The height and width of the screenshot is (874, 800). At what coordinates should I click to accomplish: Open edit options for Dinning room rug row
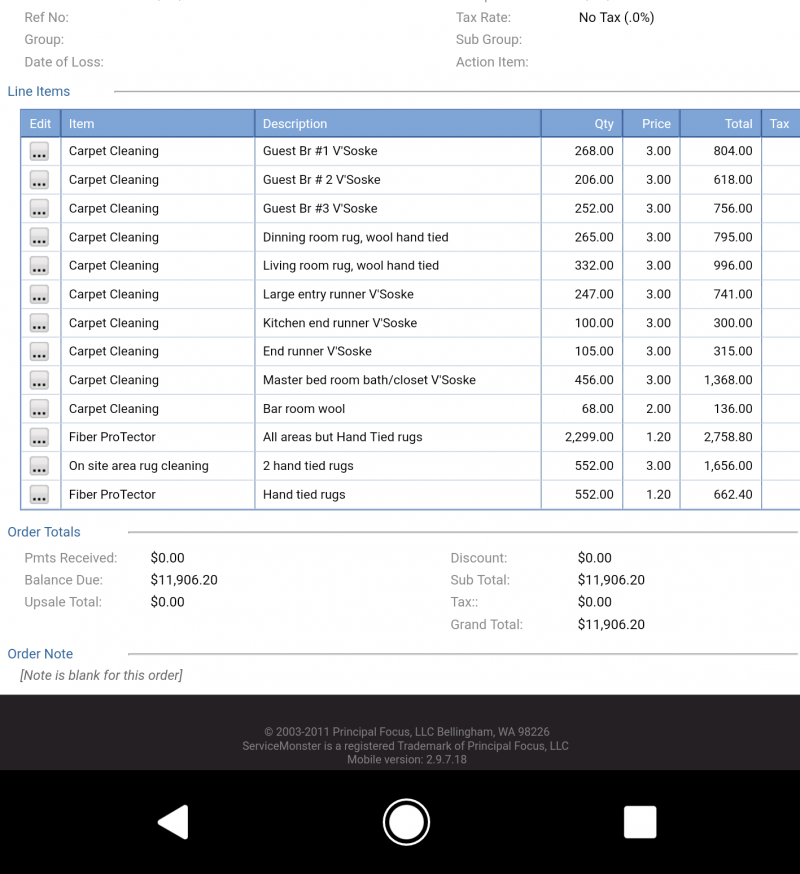tap(39, 237)
